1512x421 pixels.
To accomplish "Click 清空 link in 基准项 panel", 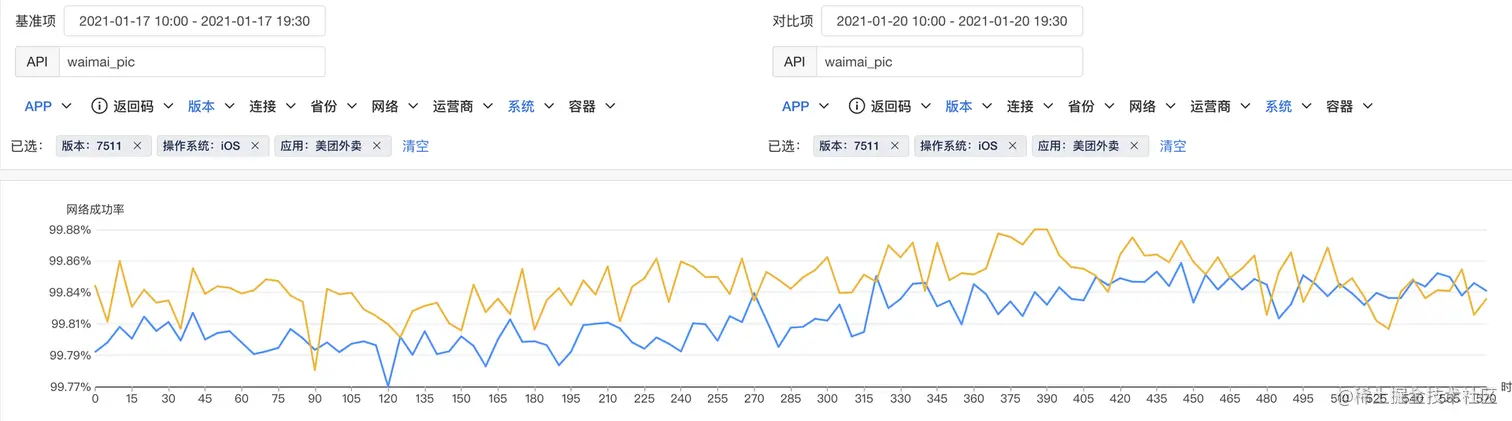I will click(x=415, y=146).
